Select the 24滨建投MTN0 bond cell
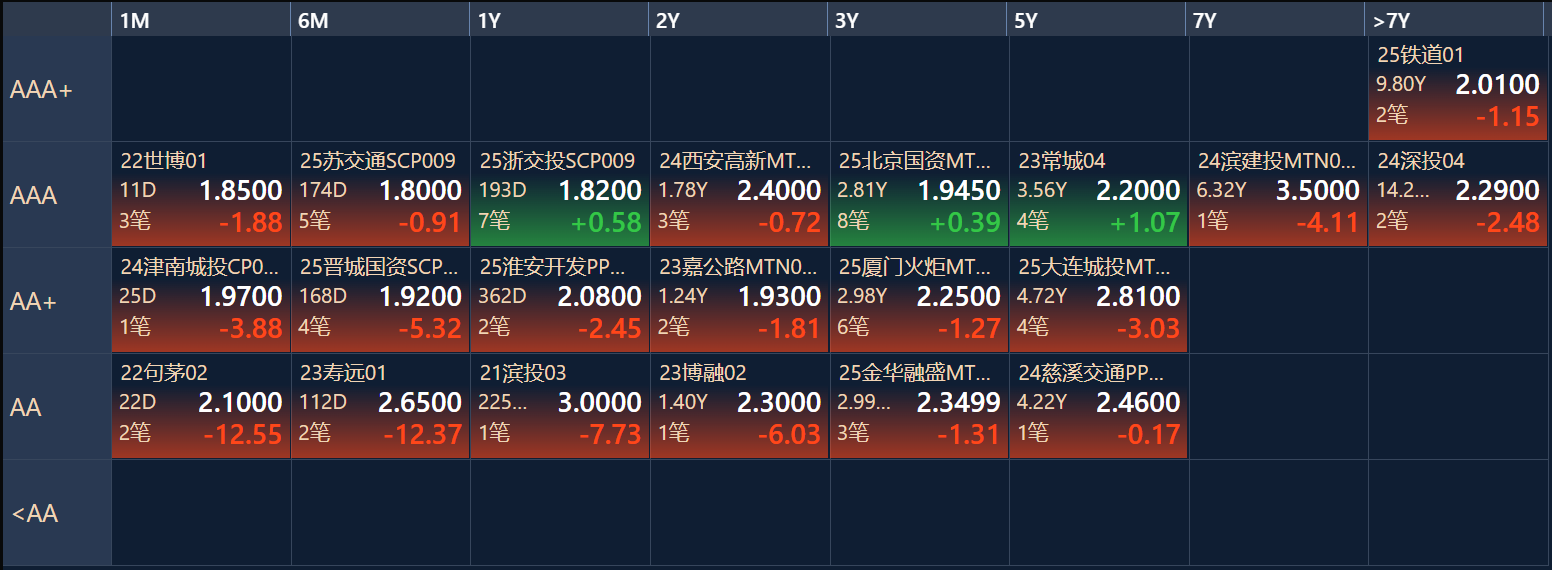Viewport: 1552px width, 570px height. (x=1278, y=195)
